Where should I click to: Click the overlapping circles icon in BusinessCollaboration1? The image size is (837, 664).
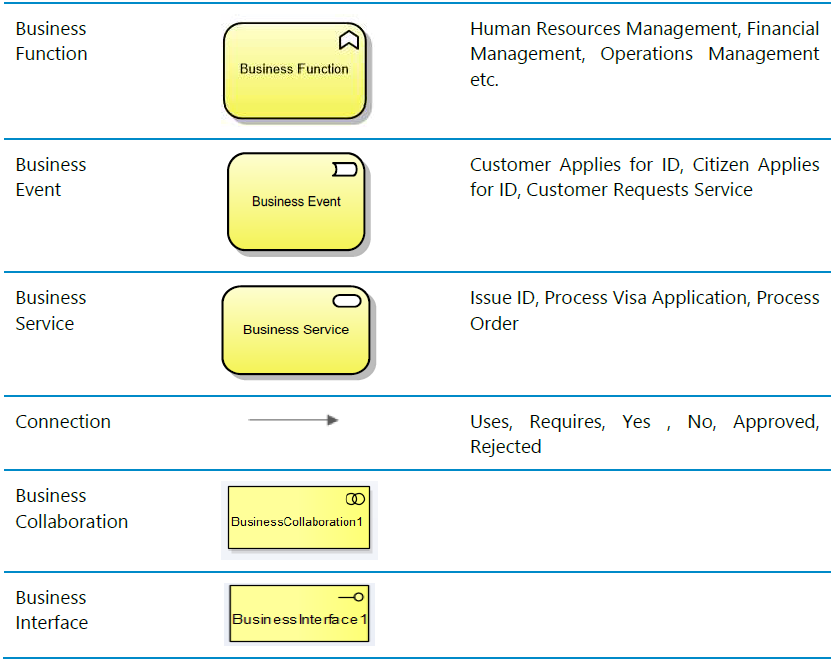(355, 499)
